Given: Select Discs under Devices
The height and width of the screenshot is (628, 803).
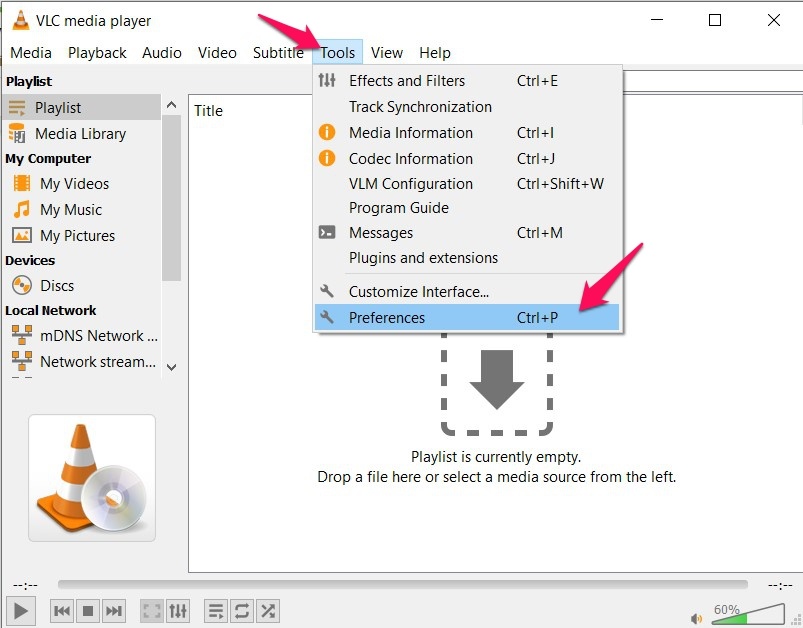Looking at the screenshot, I should click(54, 285).
